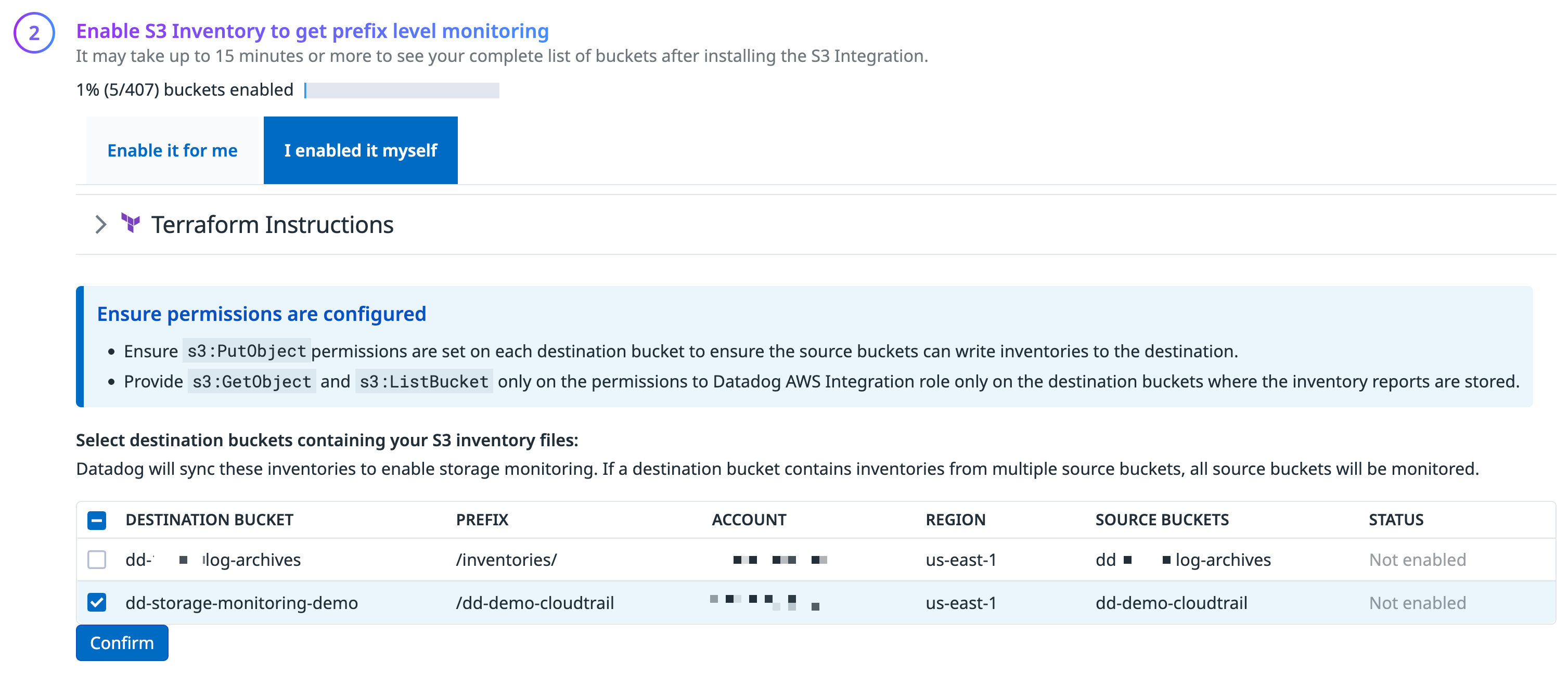The height and width of the screenshot is (673, 1568).
Task: Click the Terraform logo icon
Action: (130, 223)
